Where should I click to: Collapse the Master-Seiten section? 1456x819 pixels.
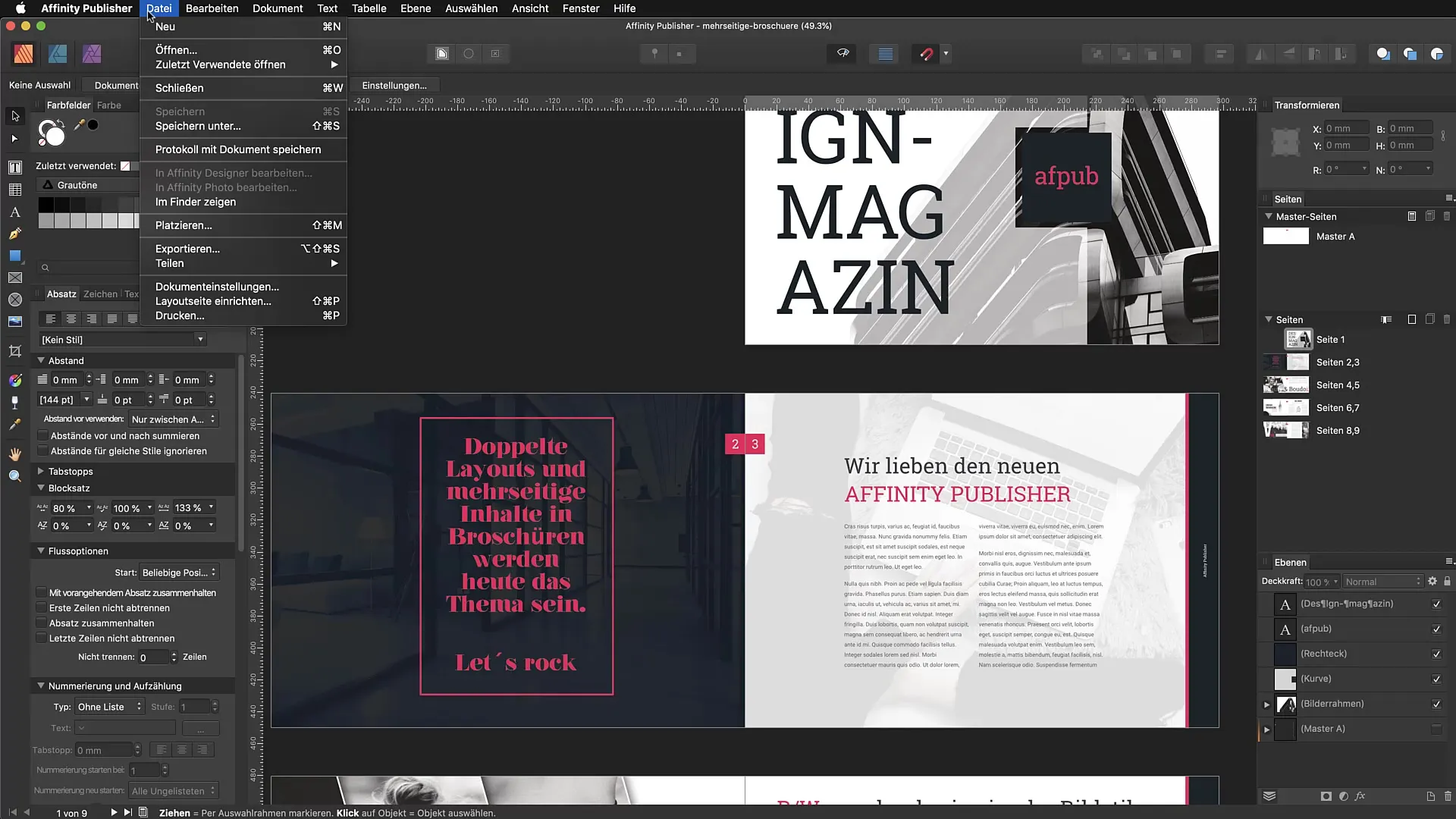click(1268, 216)
